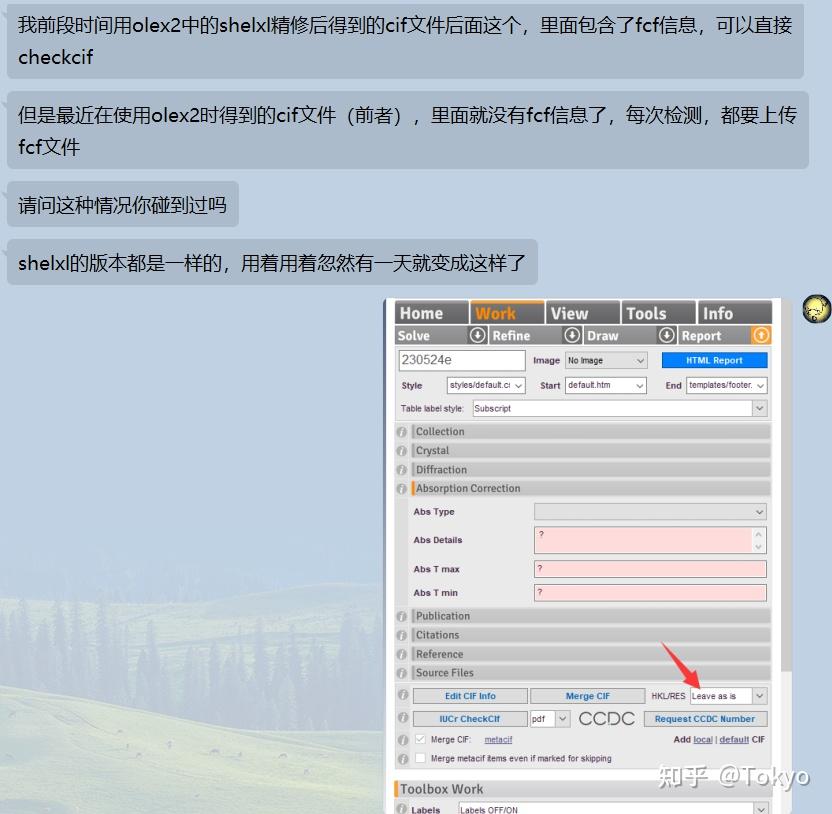Enable merging metacif items marked for skipping
This screenshot has height=814, width=832.
click(x=420, y=758)
